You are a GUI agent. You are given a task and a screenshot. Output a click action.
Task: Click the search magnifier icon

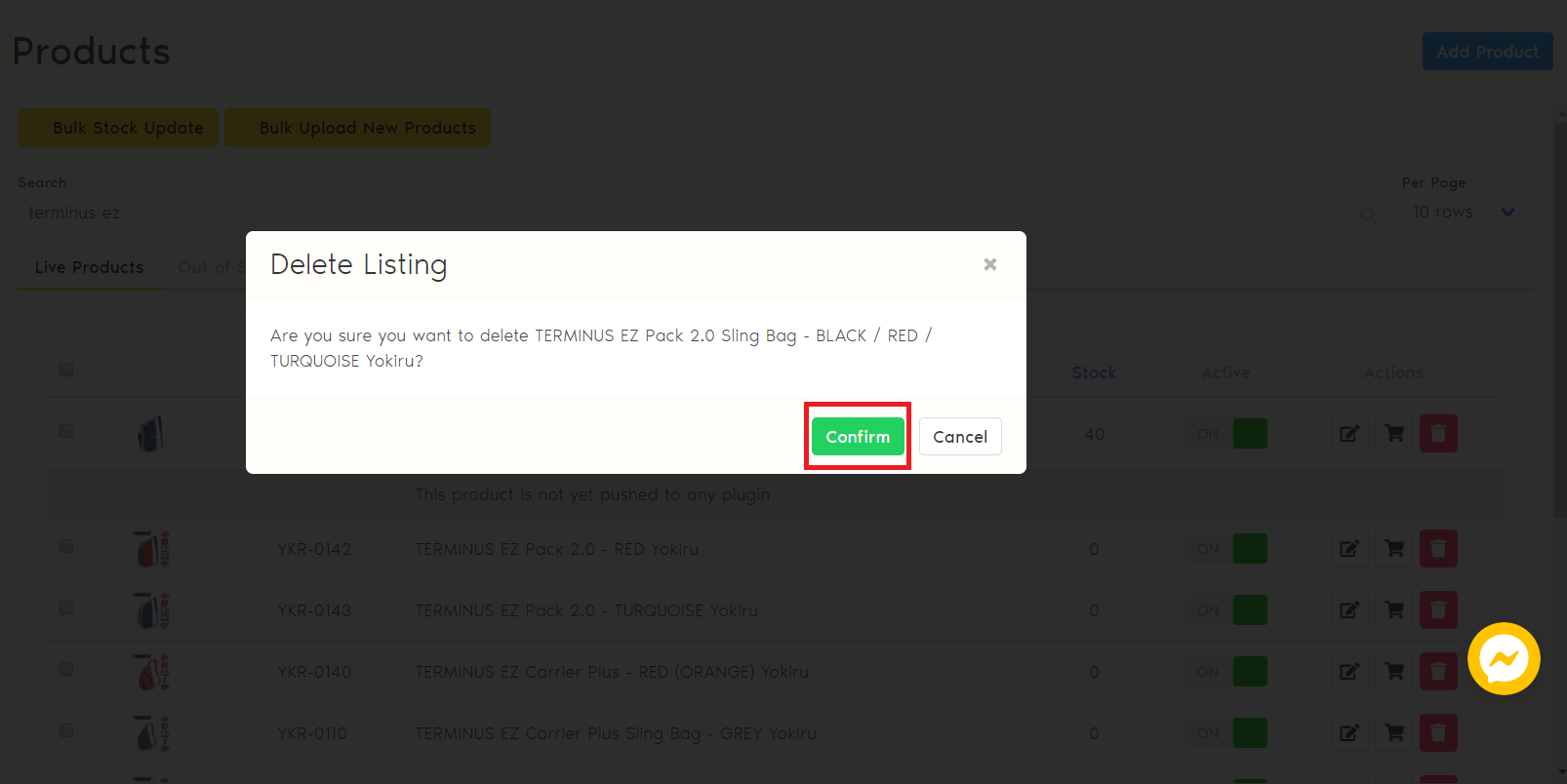point(1368,214)
